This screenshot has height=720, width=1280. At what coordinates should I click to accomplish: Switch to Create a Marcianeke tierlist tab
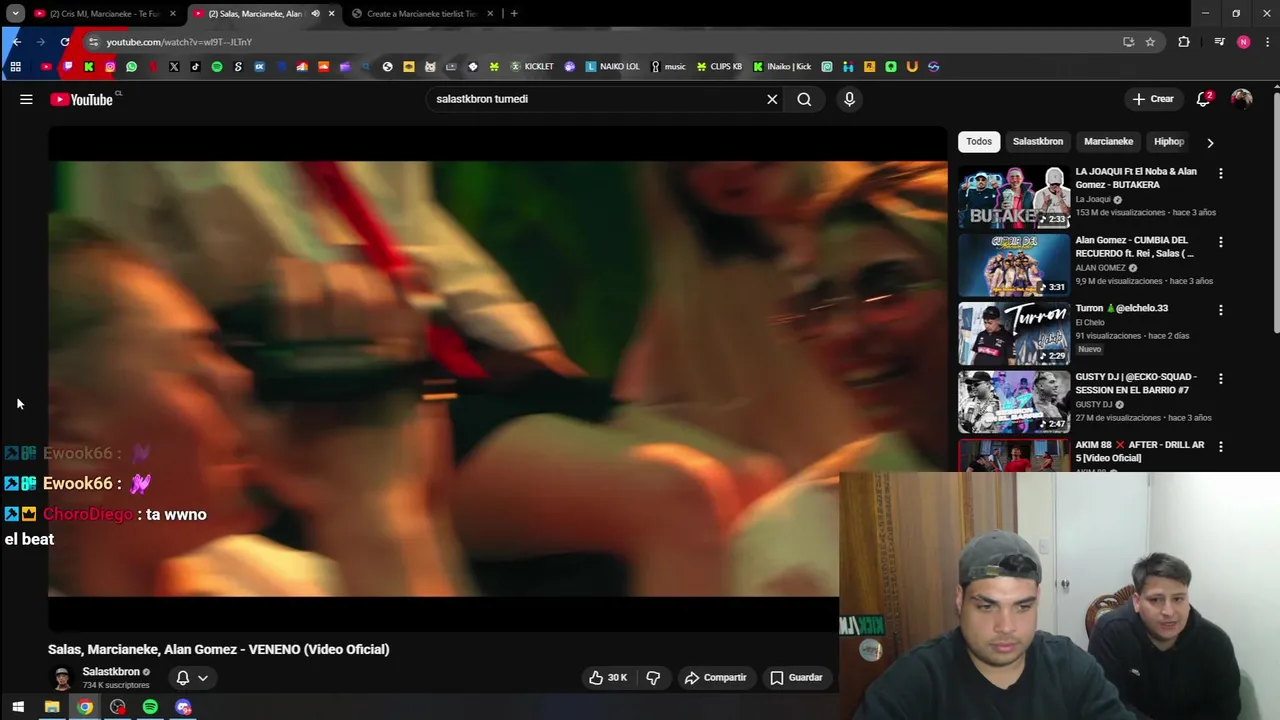[x=422, y=14]
